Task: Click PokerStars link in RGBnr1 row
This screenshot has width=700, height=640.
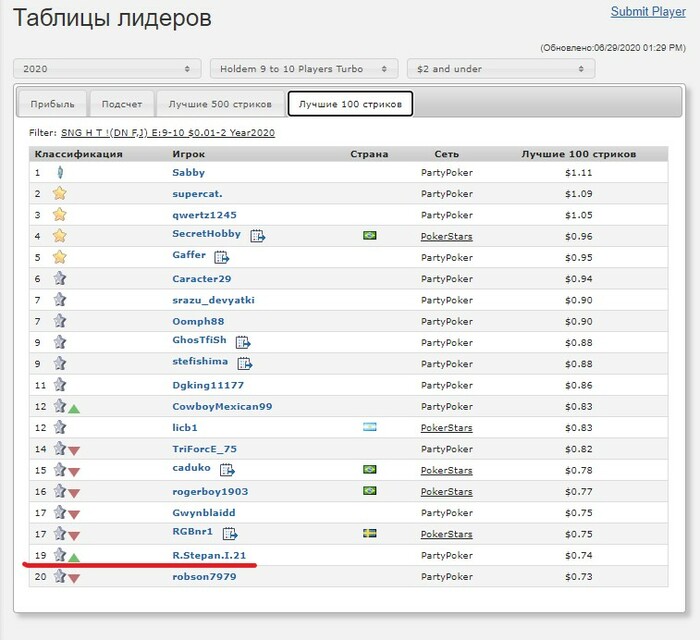Action: click(446, 534)
